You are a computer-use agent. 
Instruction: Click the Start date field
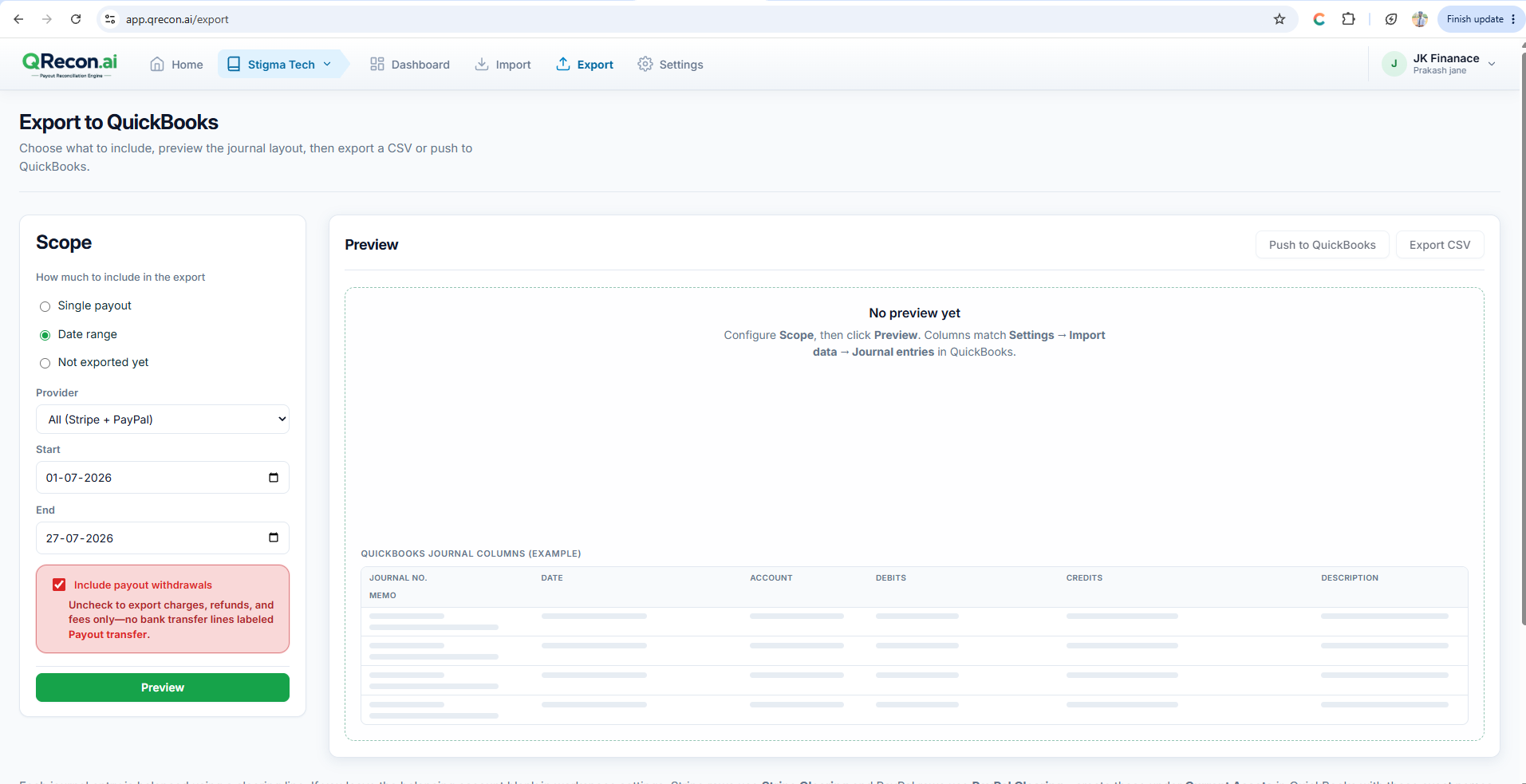click(x=163, y=478)
